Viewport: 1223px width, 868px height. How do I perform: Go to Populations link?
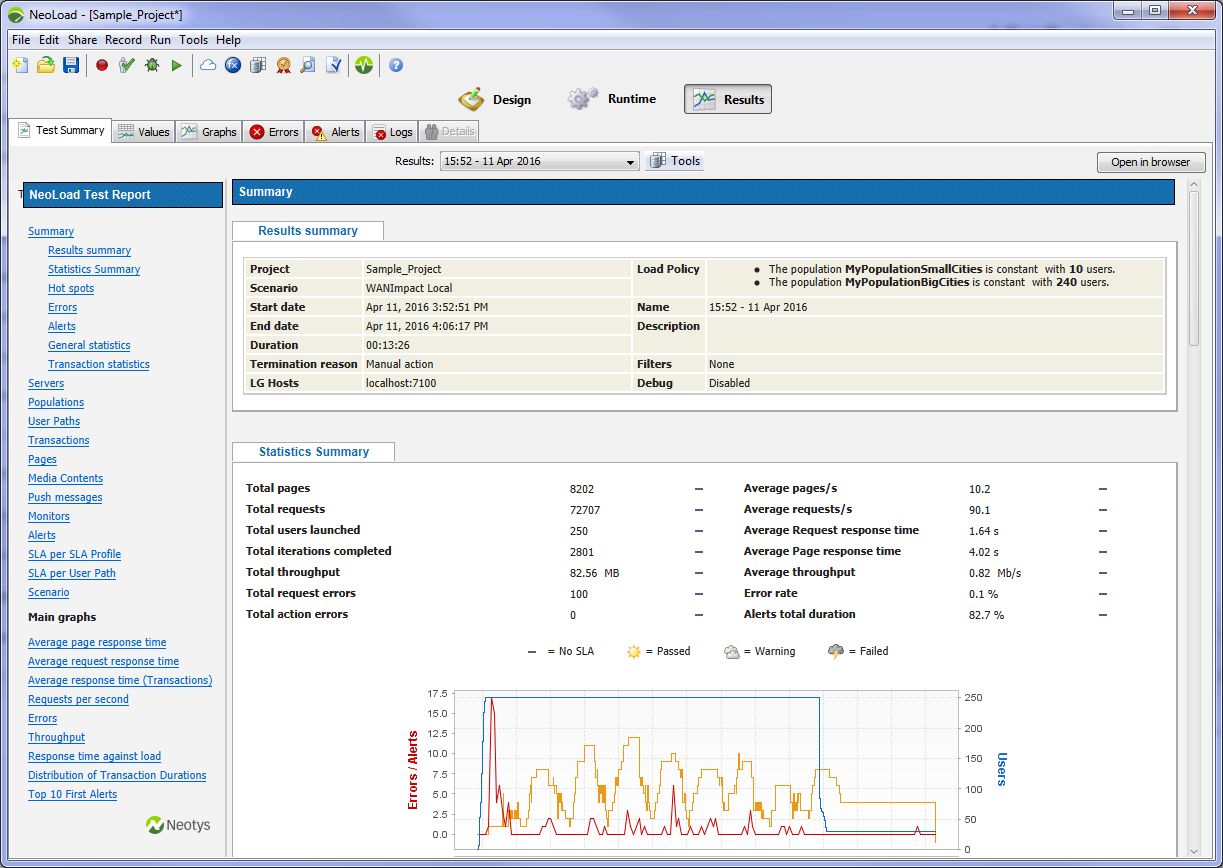[x=56, y=402]
